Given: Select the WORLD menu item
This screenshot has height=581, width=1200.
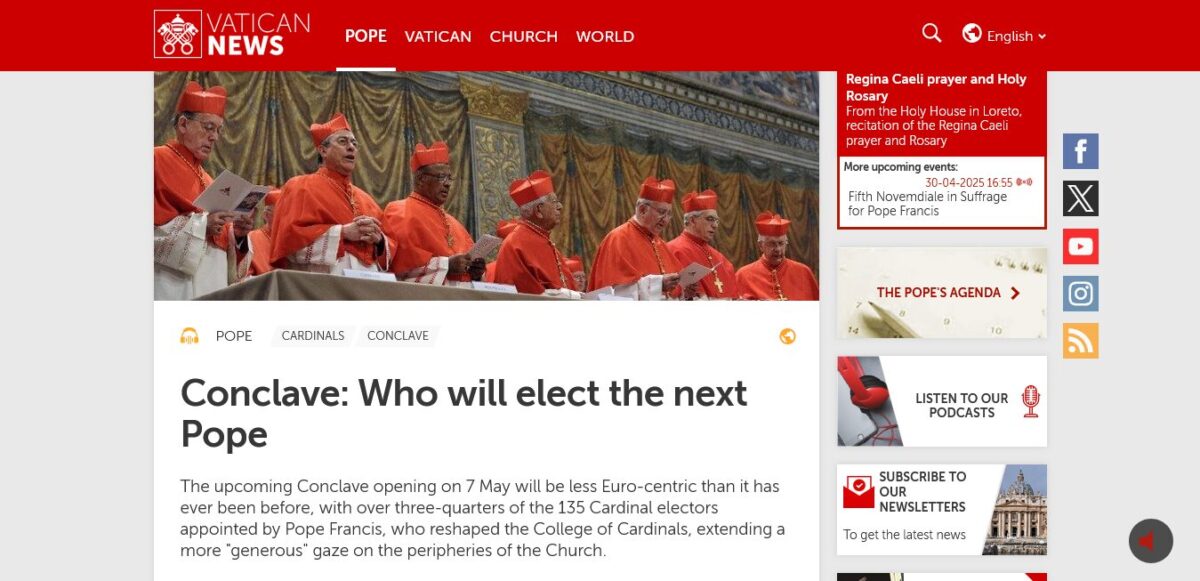Looking at the screenshot, I should point(605,36).
